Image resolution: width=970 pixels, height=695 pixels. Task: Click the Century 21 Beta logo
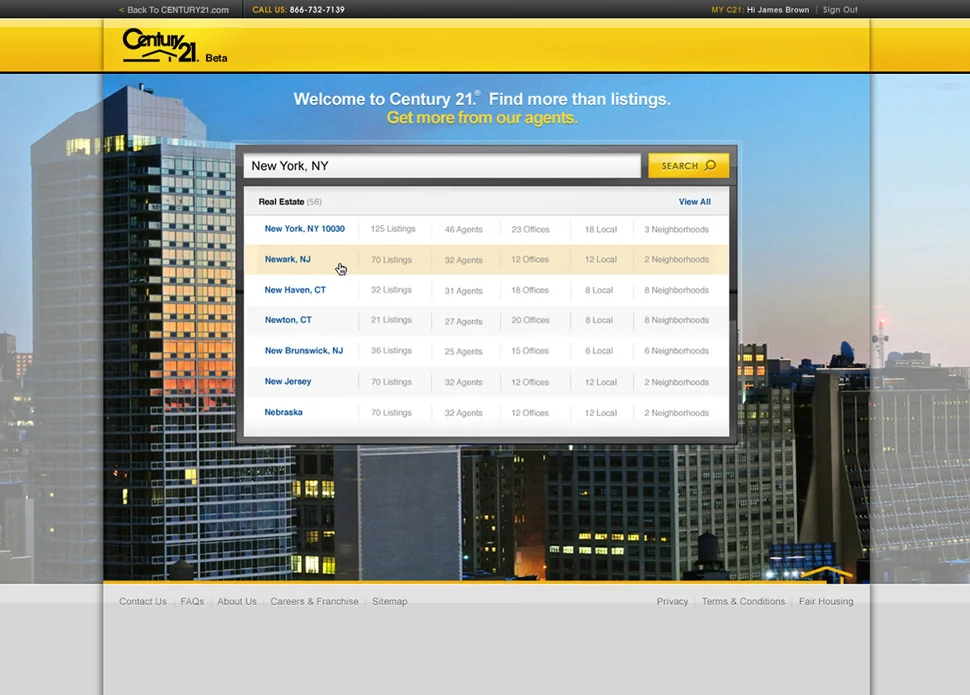point(175,46)
